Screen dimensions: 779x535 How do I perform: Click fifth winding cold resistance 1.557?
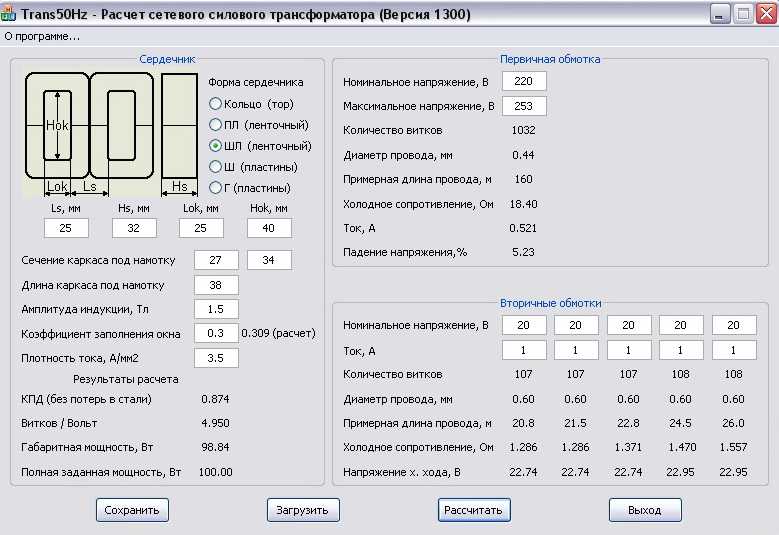click(733, 447)
